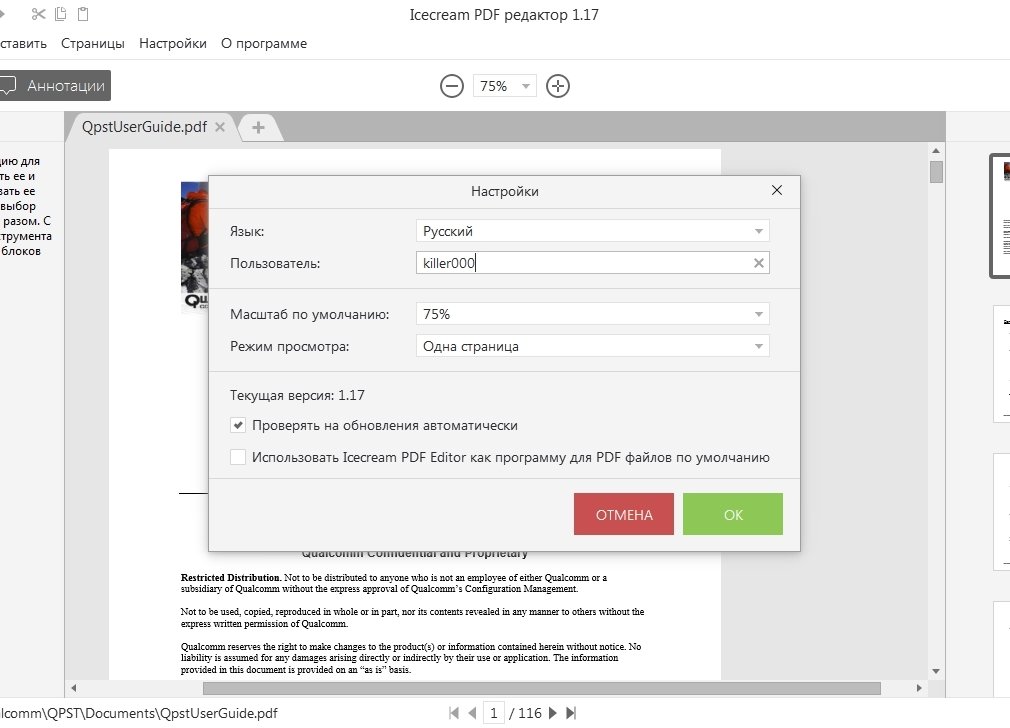Open the Настройки menu
This screenshot has width=1010, height=728.
coord(173,43)
